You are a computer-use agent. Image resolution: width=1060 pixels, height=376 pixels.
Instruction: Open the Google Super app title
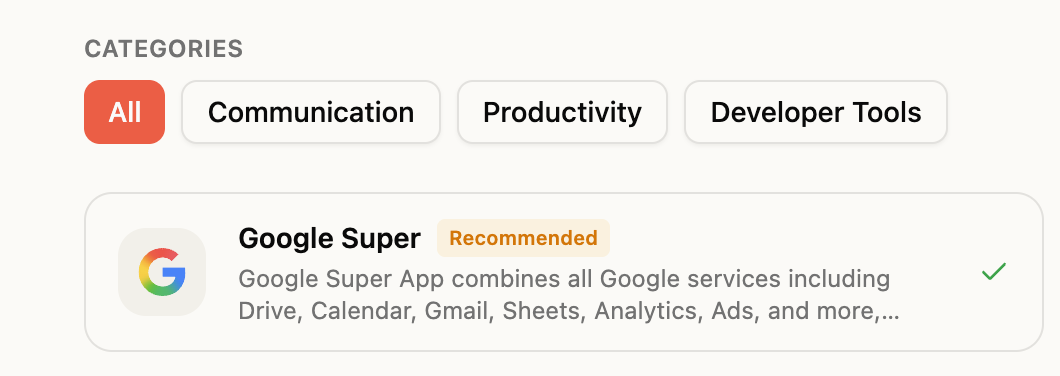coord(329,238)
